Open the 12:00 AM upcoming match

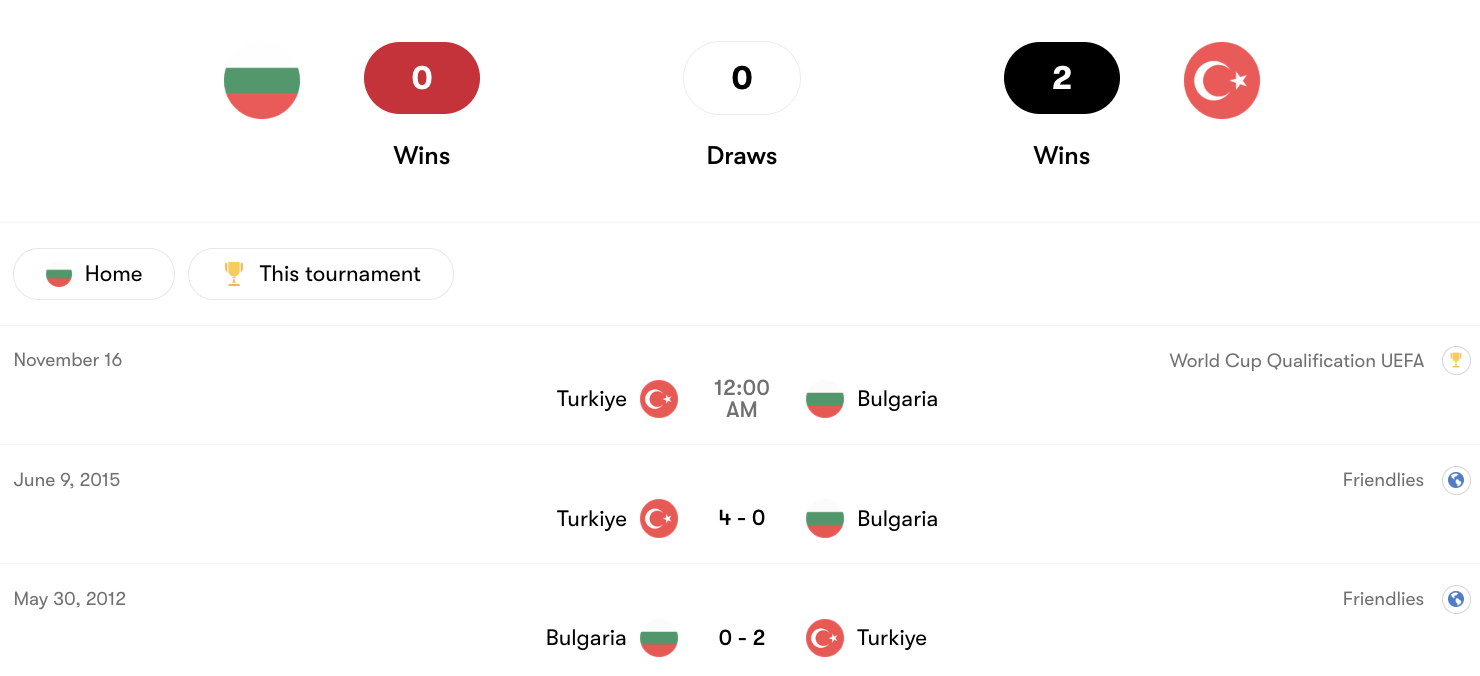(x=742, y=398)
